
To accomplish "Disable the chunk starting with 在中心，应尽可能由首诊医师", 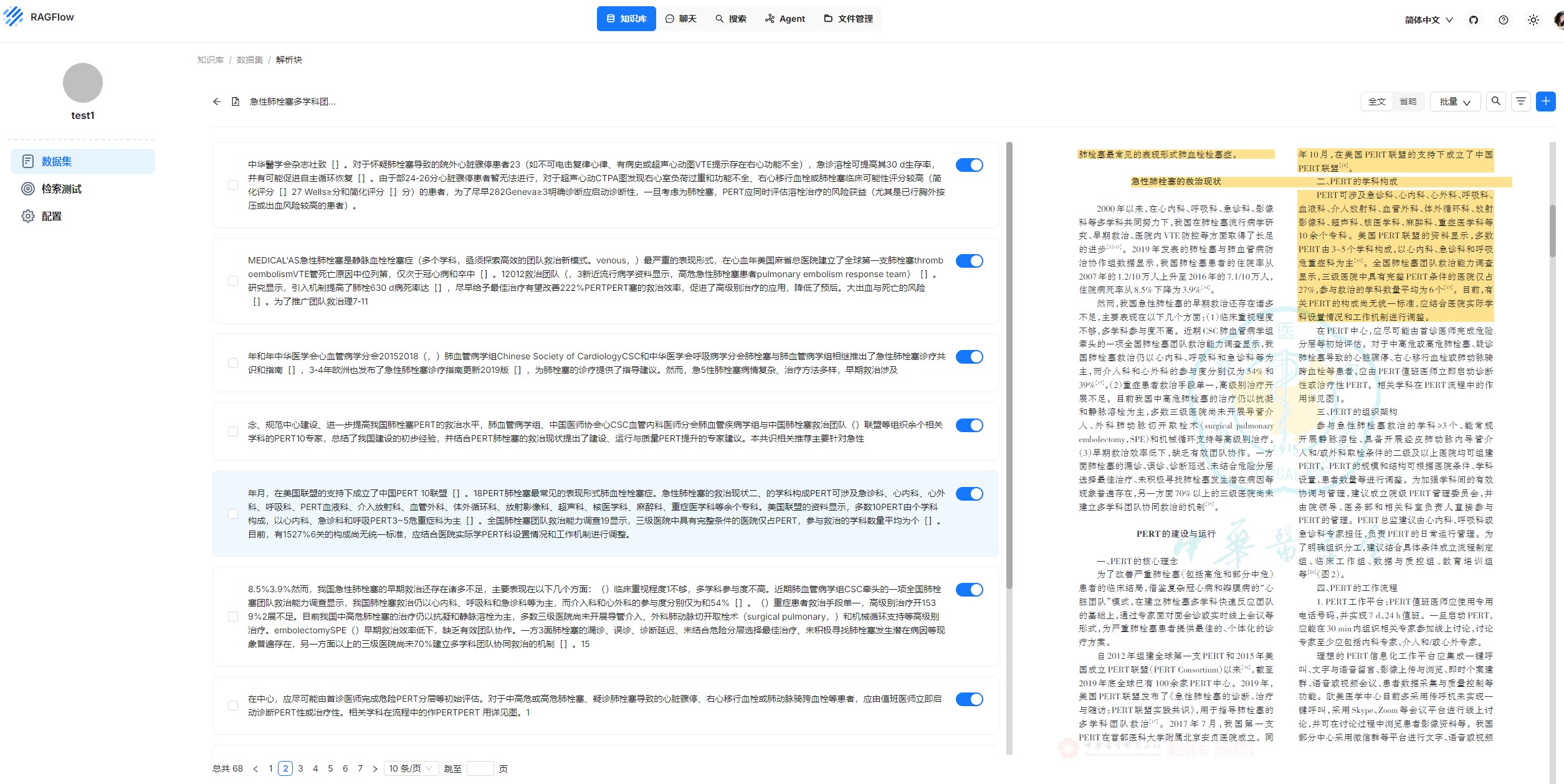I will (969, 699).
